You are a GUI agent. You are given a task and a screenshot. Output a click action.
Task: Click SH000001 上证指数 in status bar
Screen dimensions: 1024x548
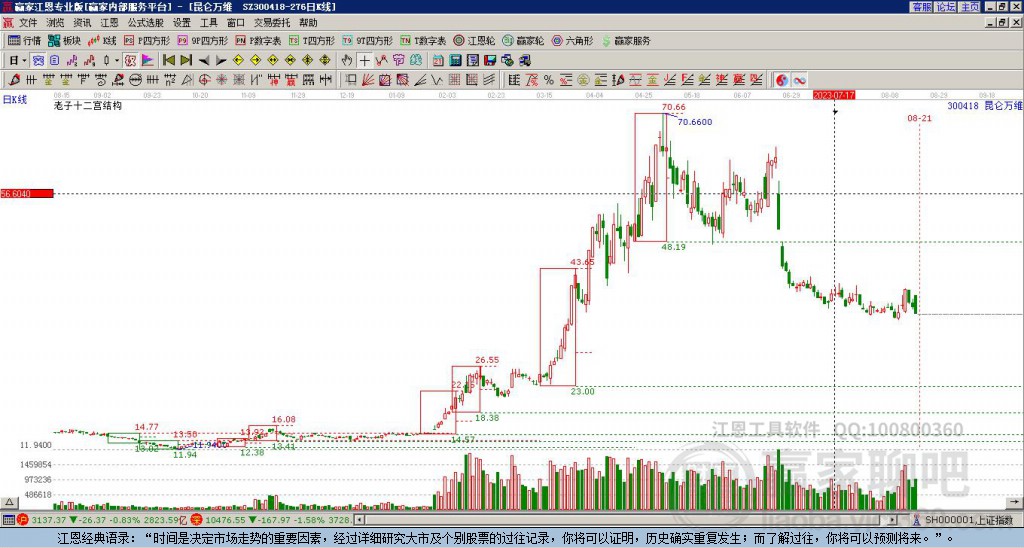[x=968, y=520]
